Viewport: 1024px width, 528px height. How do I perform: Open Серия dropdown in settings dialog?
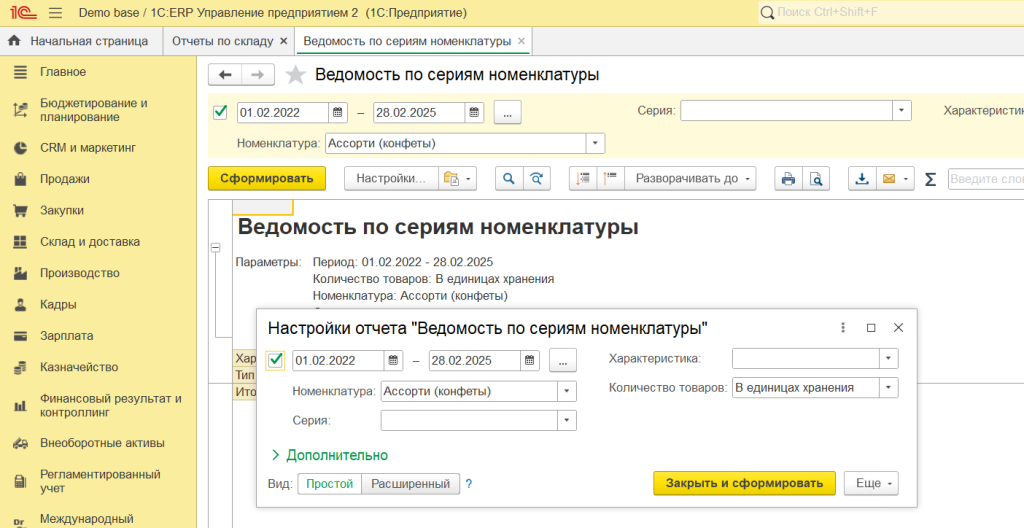pos(567,420)
